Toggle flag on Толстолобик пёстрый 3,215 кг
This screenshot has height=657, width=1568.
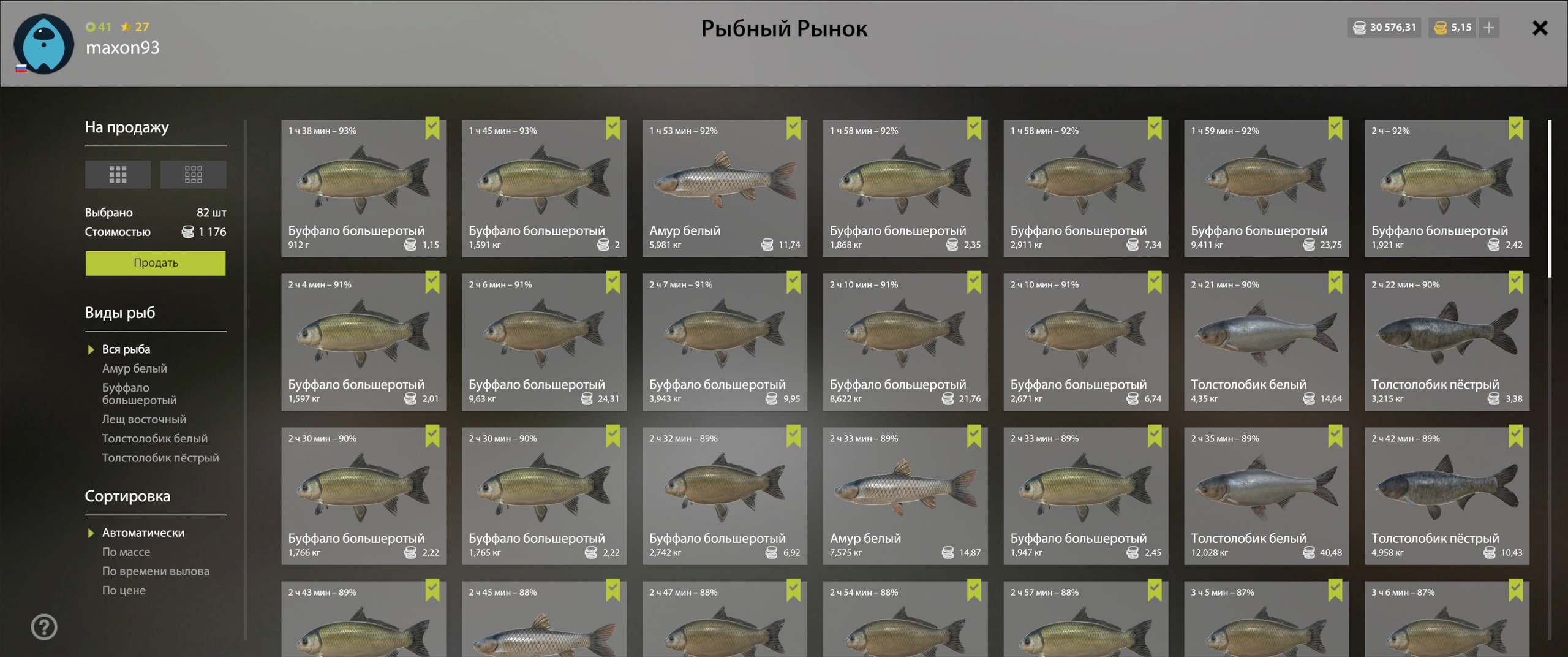1516,283
